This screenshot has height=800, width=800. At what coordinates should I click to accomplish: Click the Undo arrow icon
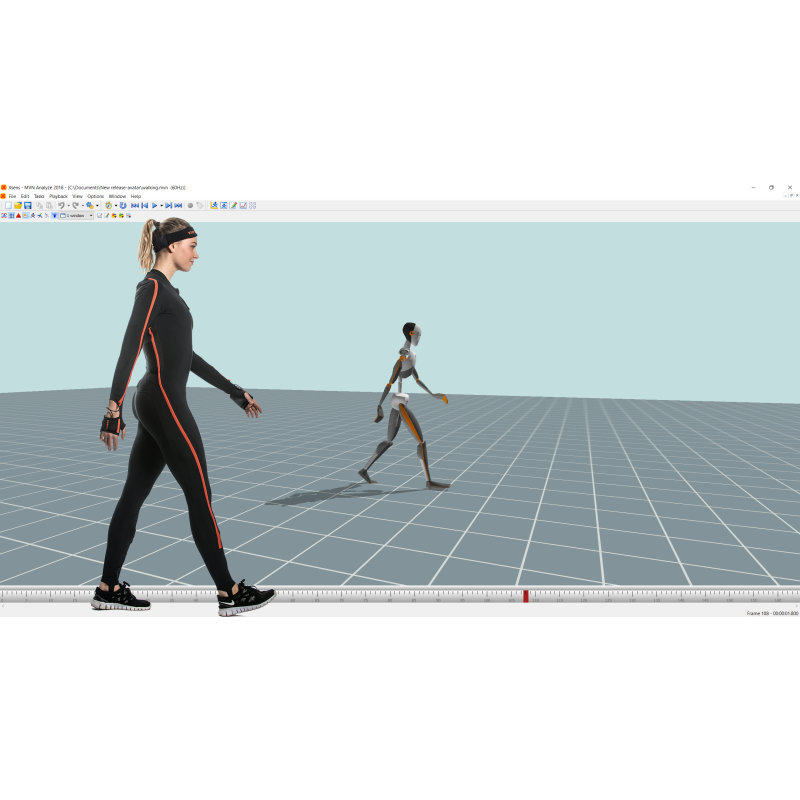click(x=60, y=205)
